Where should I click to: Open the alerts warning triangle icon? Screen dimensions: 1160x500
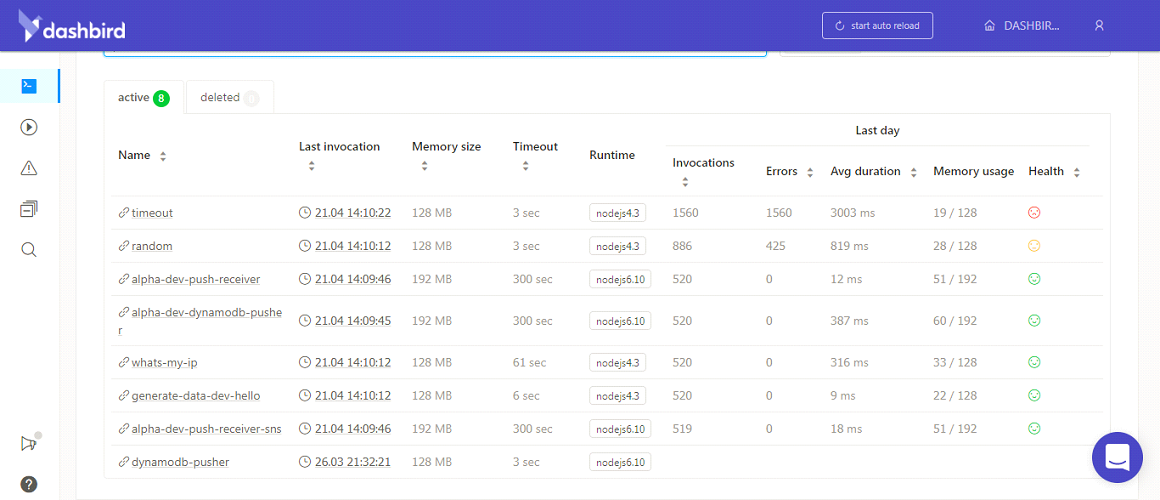point(29,168)
